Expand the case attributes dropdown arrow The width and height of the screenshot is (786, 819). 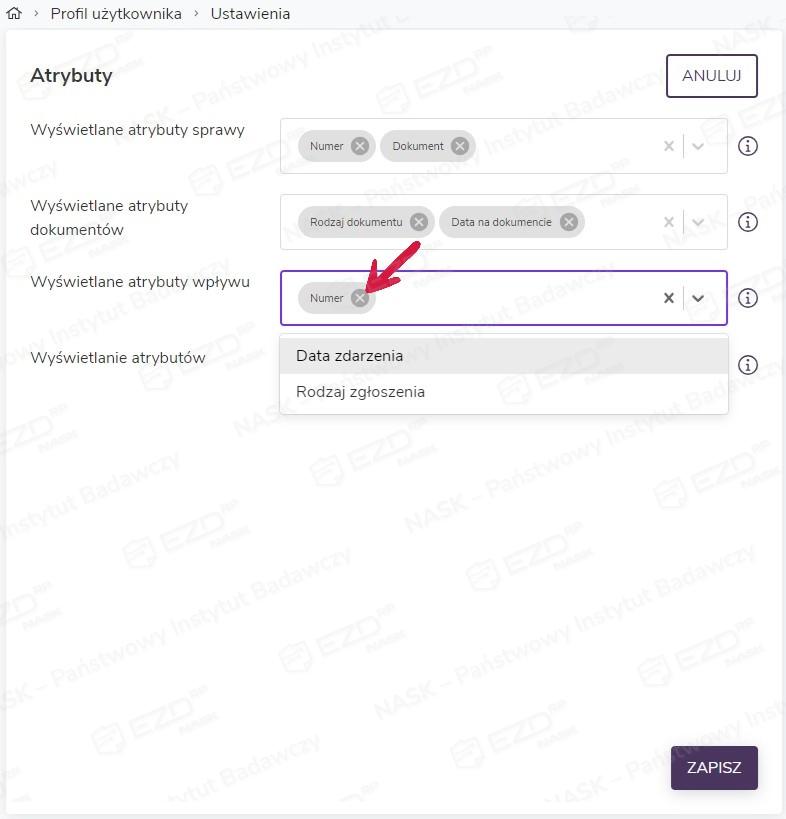click(698, 146)
